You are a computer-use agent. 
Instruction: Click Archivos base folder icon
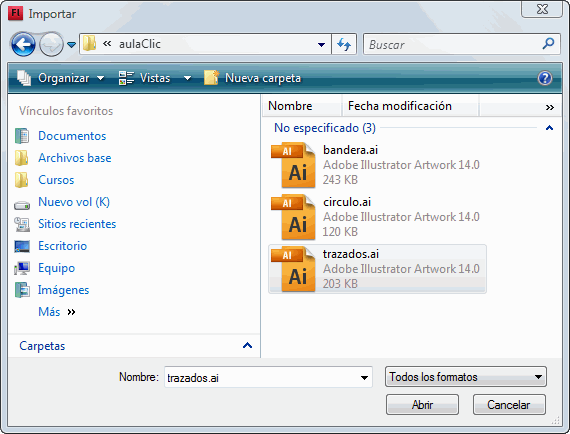[22, 158]
